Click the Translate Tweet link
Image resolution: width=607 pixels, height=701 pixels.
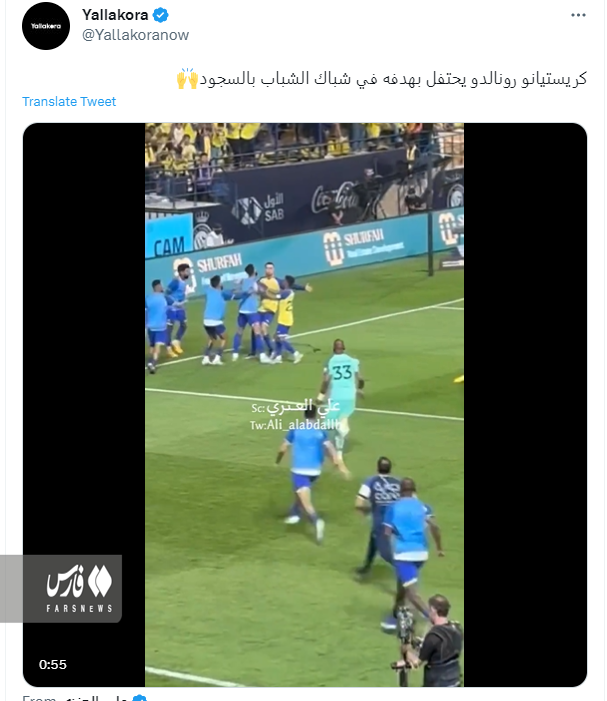[69, 101]
